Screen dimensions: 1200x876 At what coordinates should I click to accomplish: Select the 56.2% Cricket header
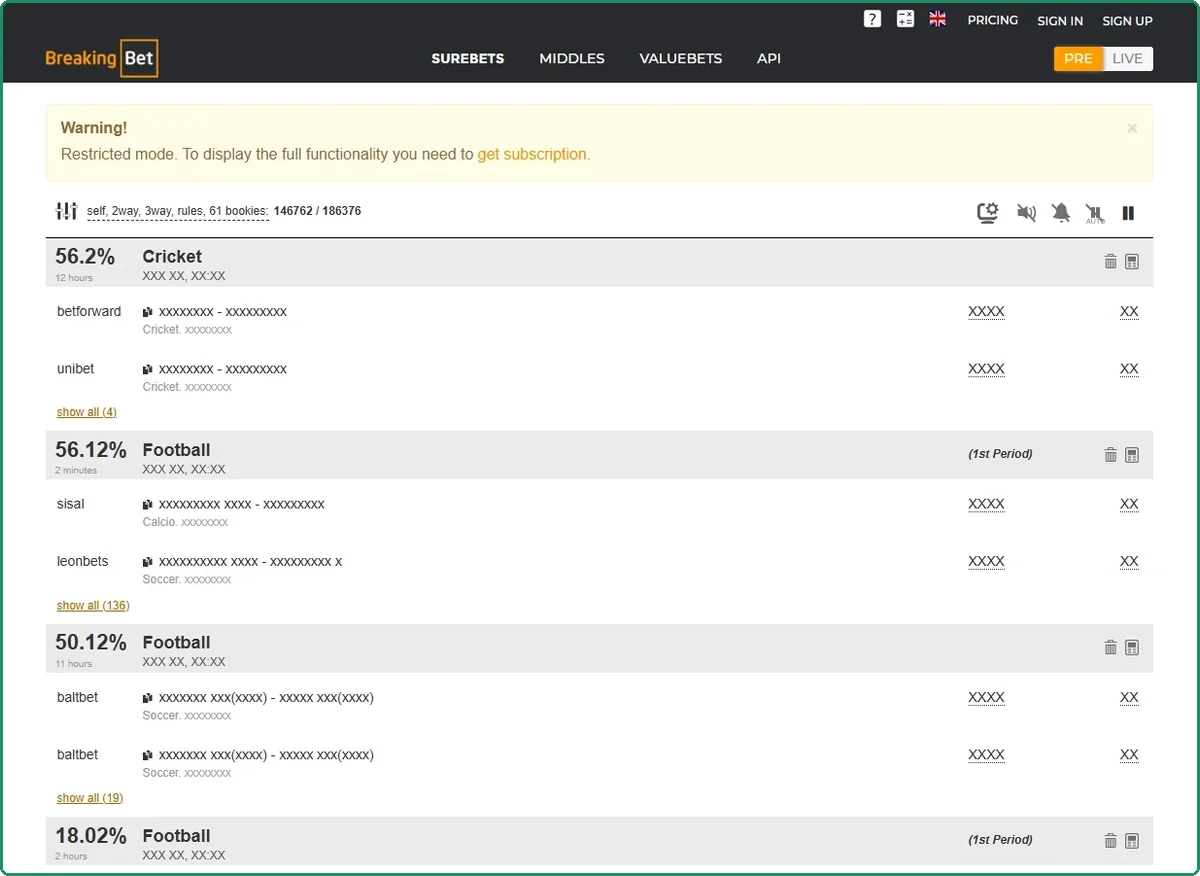(x=599, y=263)
